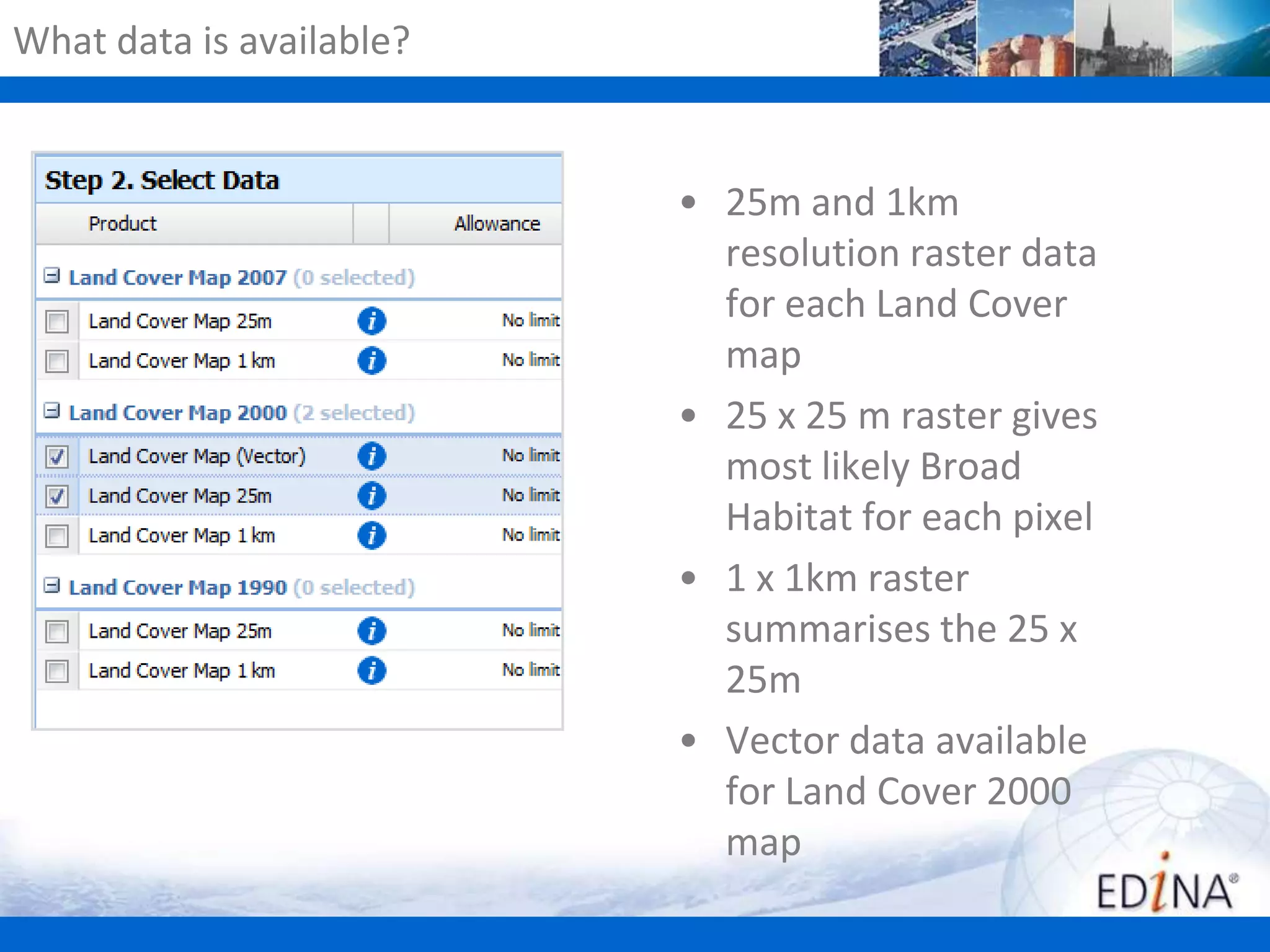Click the church spire thumbnail in header

(x=1123, y=38)
